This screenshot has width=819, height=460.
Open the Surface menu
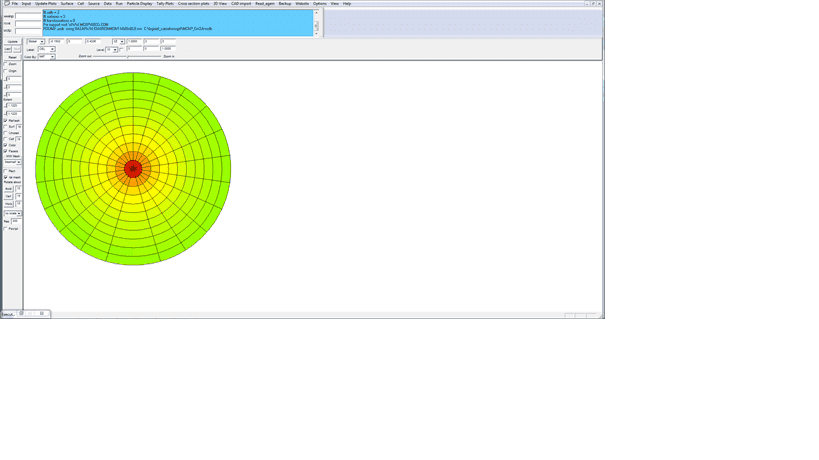point(67,3)
